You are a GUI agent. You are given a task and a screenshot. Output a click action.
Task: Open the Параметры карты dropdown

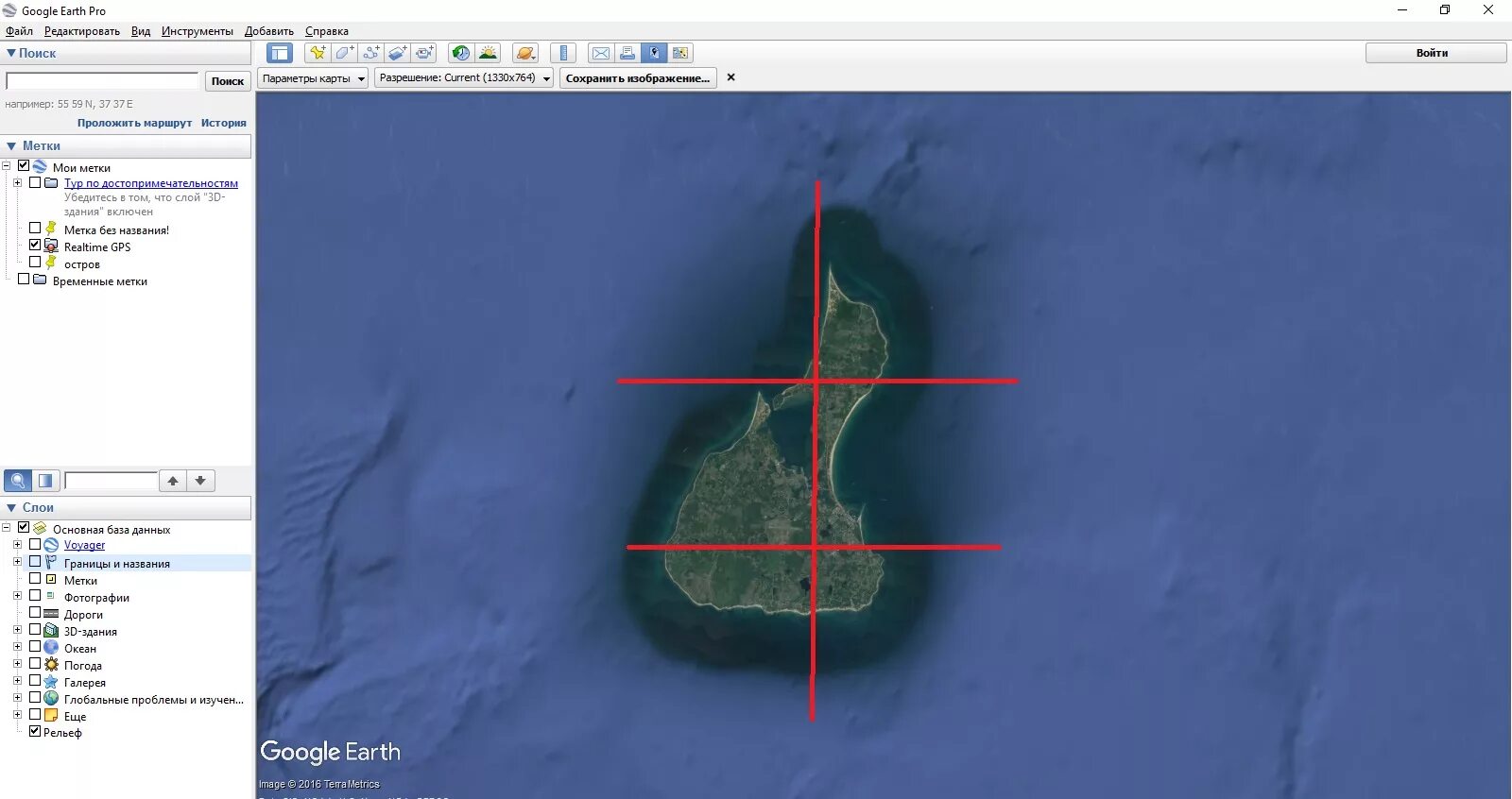[313, 78]
